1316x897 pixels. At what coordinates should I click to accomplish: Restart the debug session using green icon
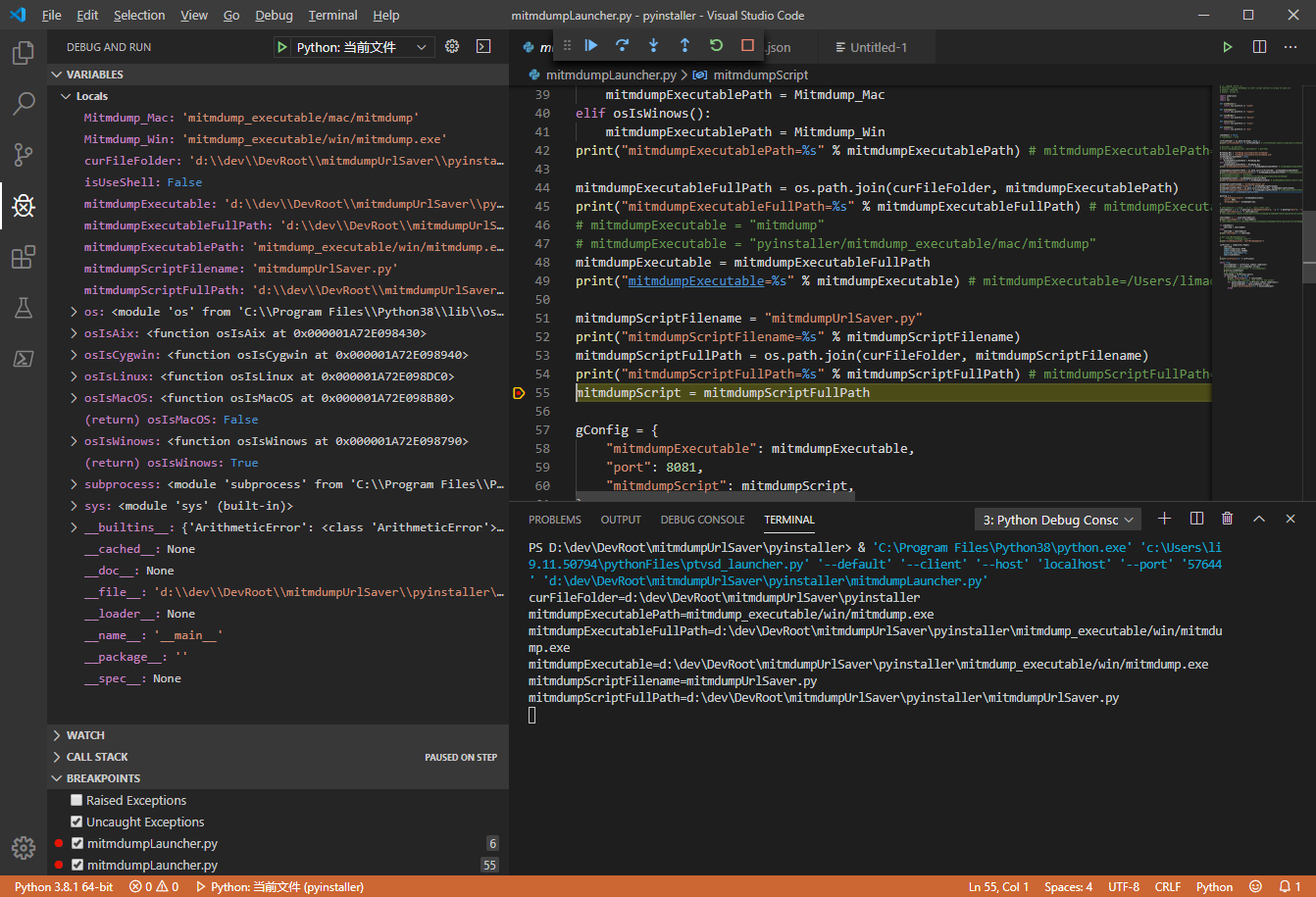click(716, 45)
